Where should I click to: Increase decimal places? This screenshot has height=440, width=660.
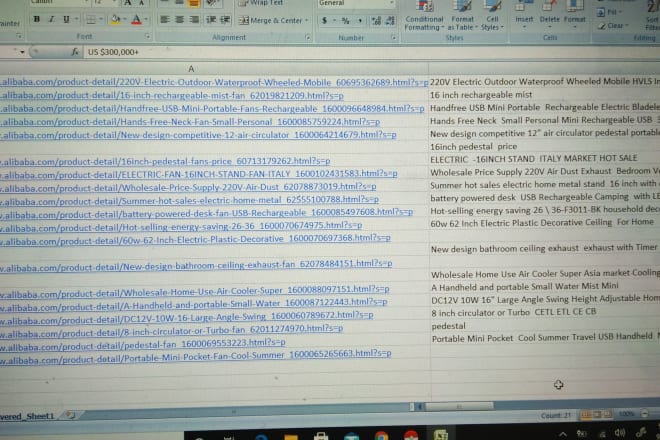tap(376, 20)
